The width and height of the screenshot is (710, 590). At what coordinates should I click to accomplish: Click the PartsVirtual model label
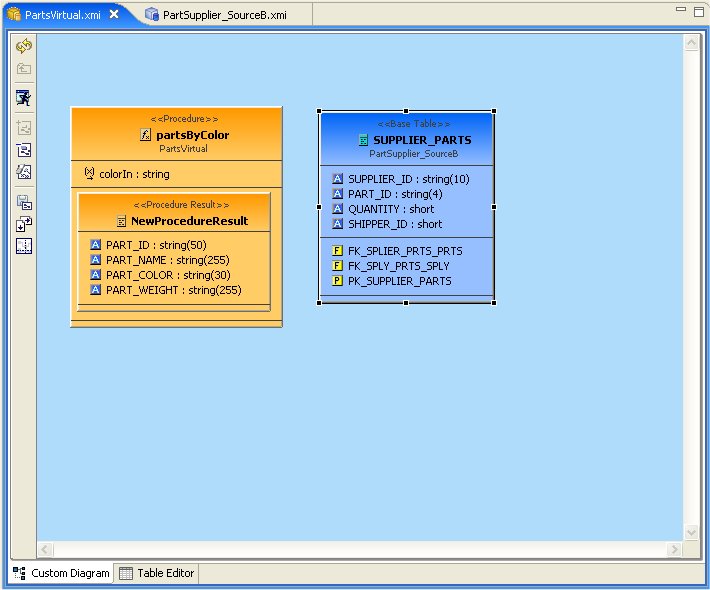tap(183, 149)
